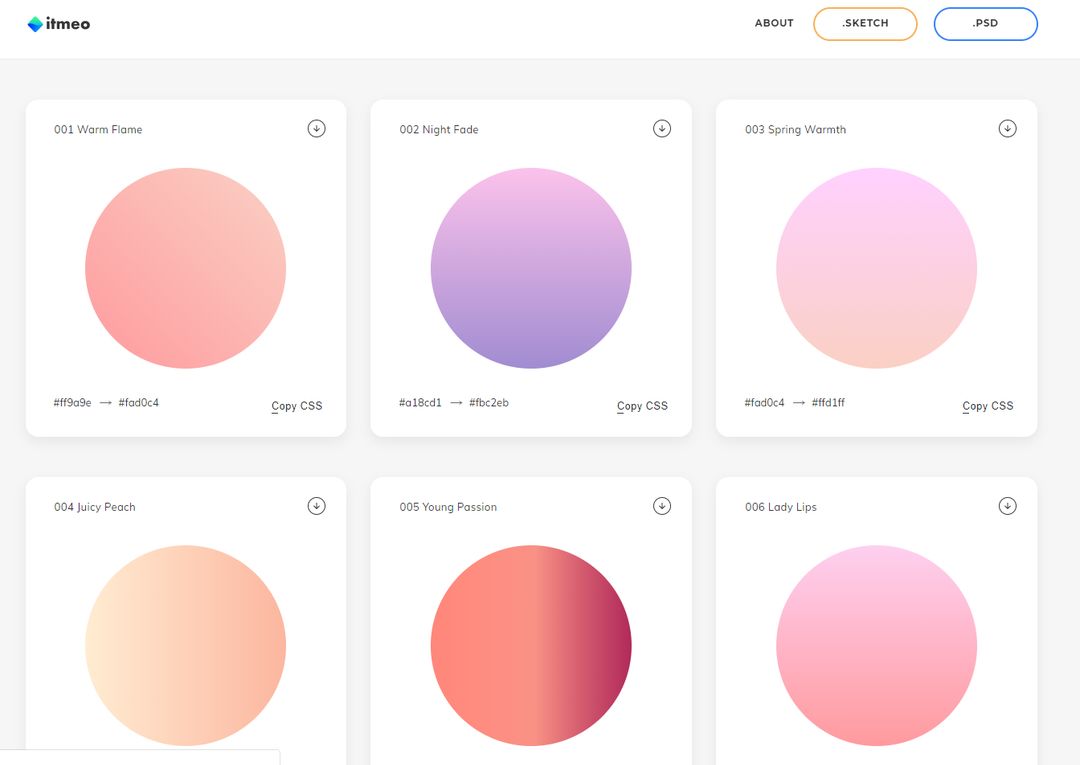Copy the #a18cd1 color code
1080x765 pixels.
click(420, 403)
